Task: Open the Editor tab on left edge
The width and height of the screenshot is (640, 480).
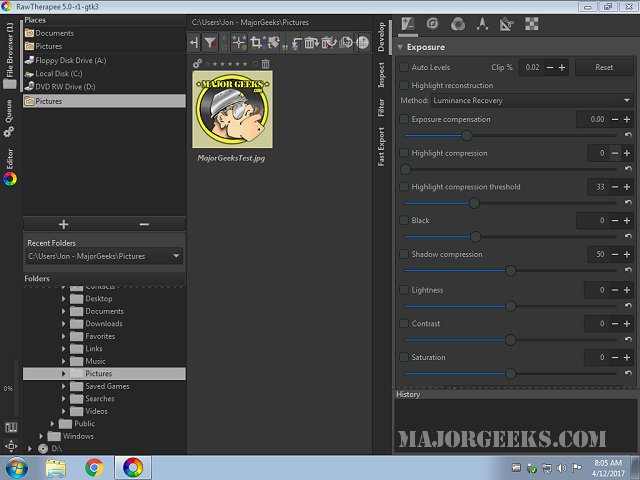Action: 9,167
